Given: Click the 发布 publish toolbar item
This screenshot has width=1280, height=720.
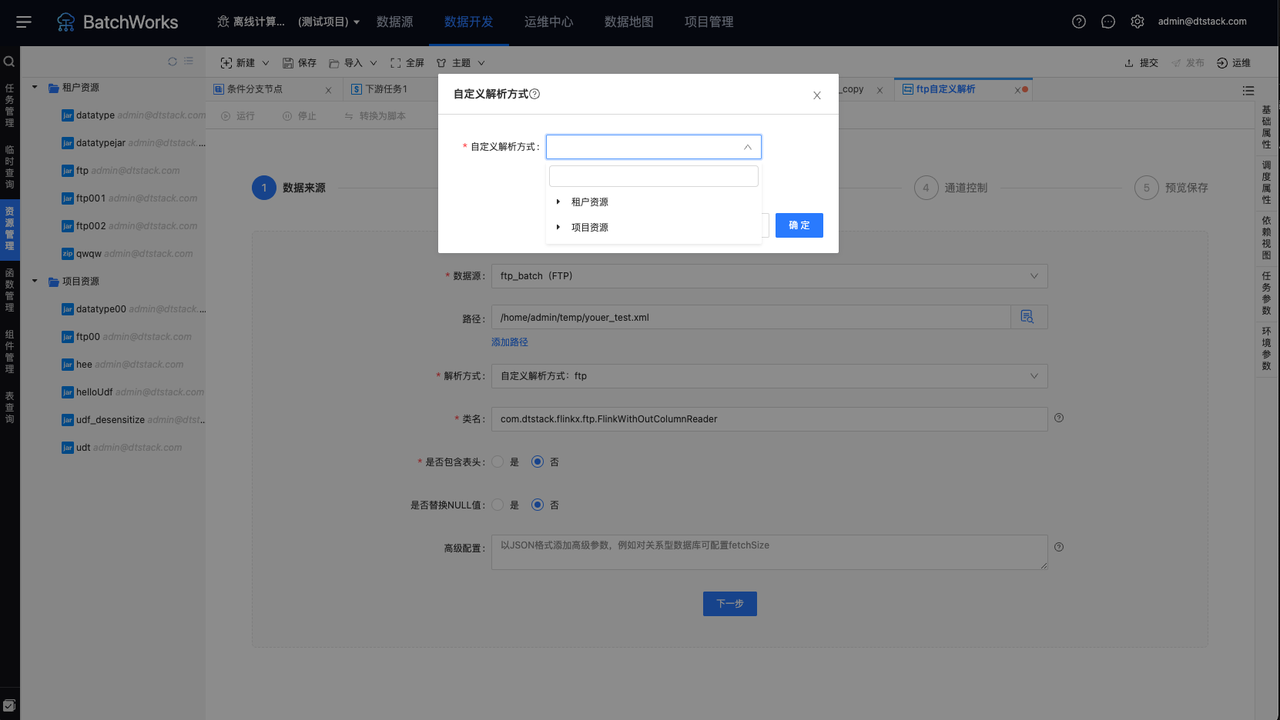Looking at the screenshot, I should pyautogui.click(x=1187, y=63).
